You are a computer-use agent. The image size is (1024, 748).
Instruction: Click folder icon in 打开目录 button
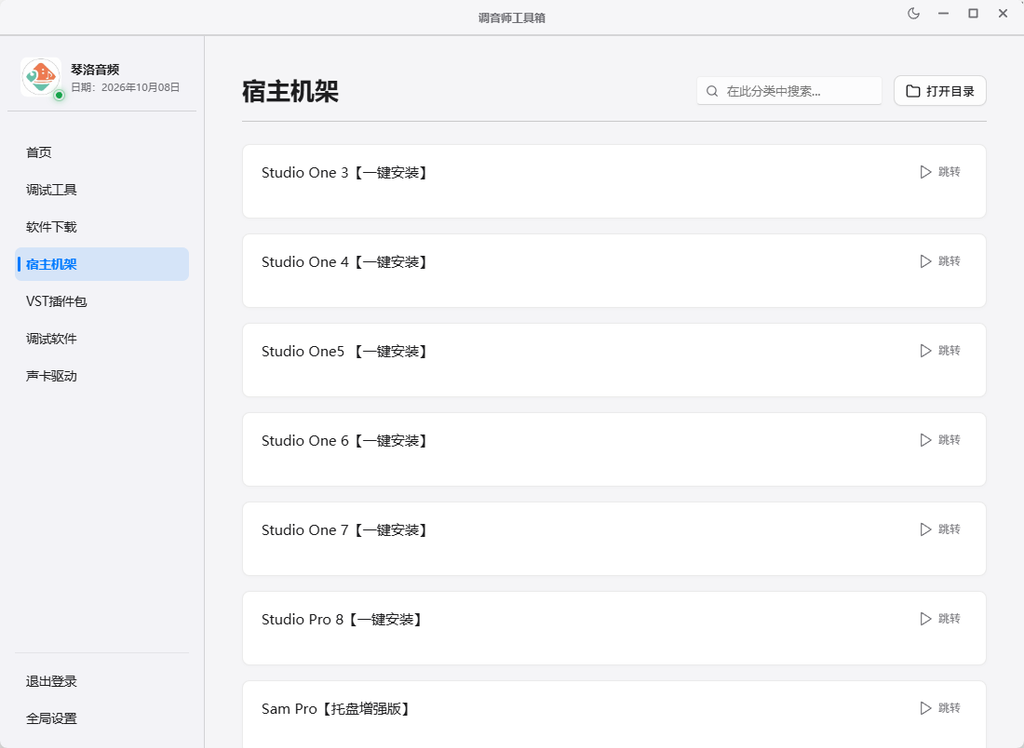pos(913,91)
